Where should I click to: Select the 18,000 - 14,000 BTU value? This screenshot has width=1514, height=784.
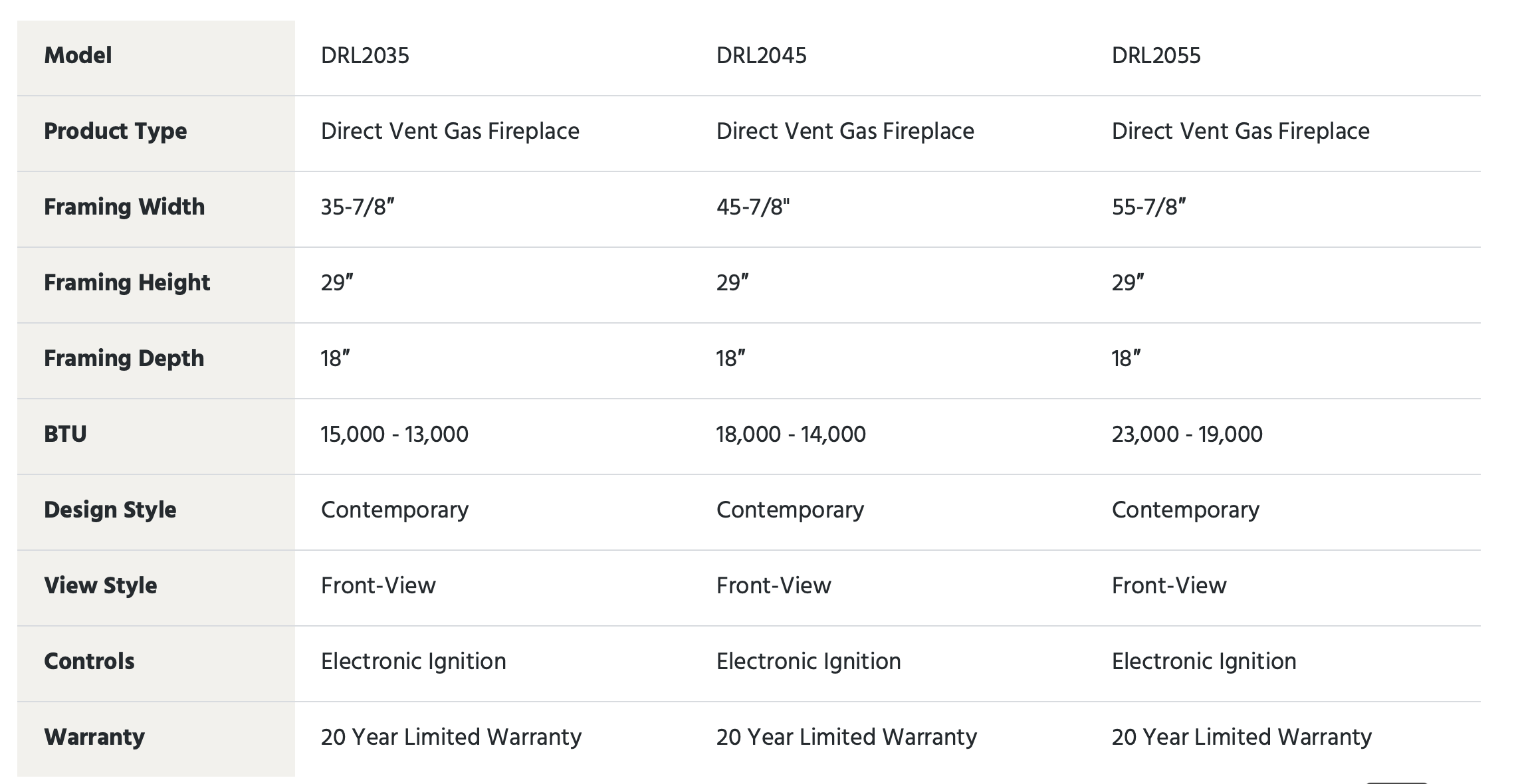(x=790, y=434)
